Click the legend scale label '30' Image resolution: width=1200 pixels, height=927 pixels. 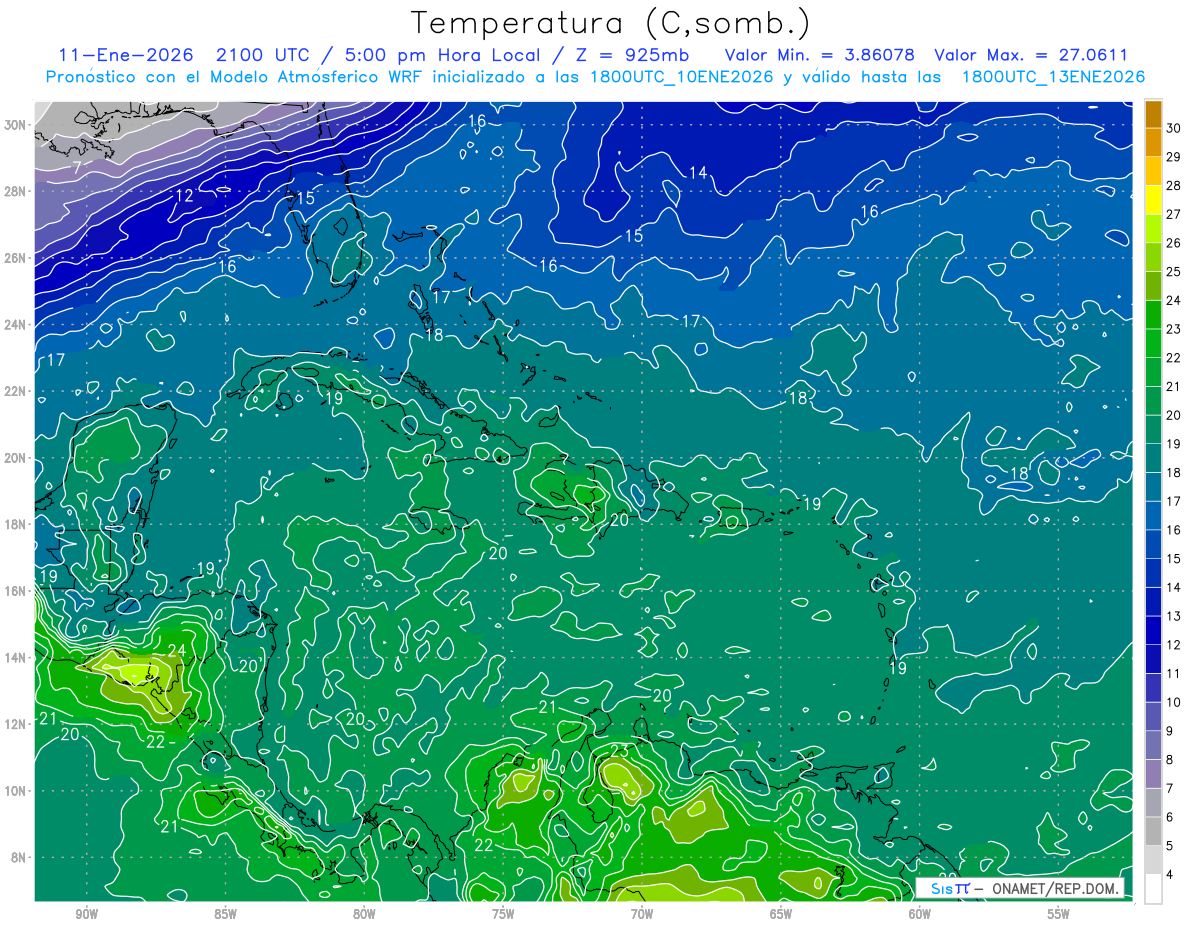tap(1174, 128)
